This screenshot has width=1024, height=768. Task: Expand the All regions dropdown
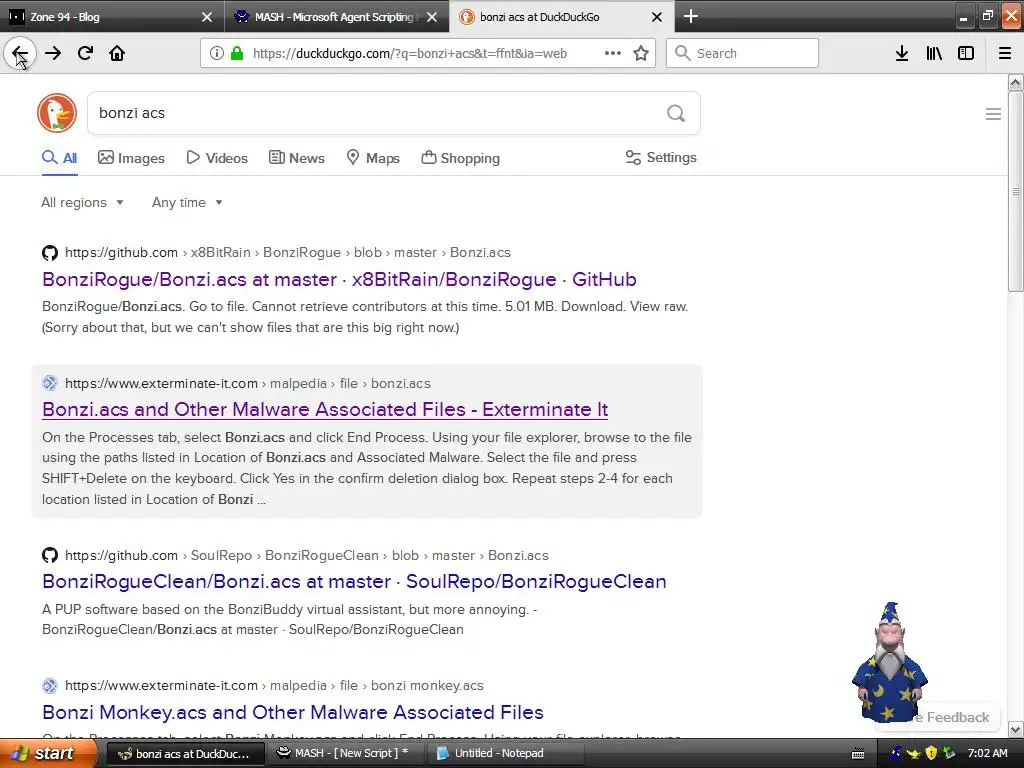coord(82,202)
